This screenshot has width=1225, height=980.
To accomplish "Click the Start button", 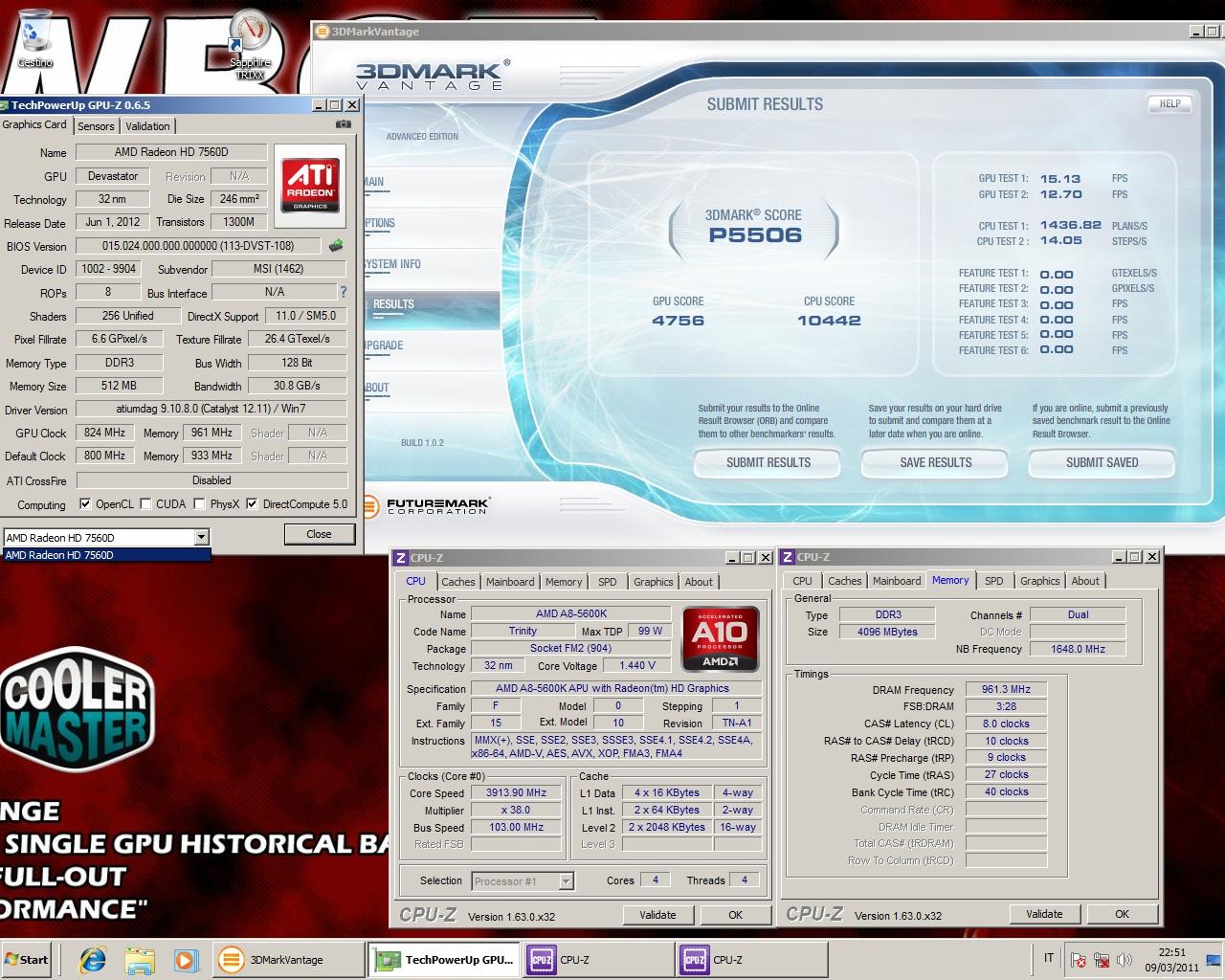I will click(x=27, y=959).
